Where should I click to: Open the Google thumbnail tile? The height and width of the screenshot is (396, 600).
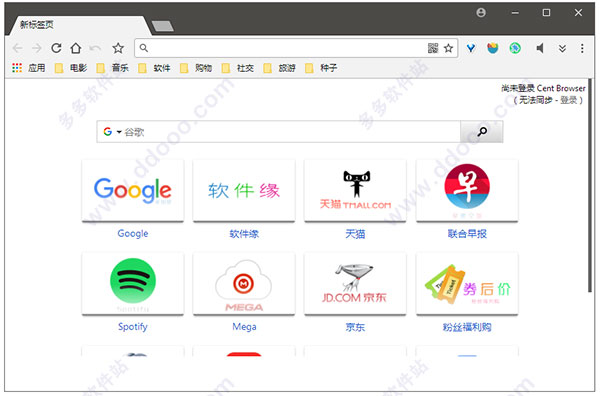tap(133, 191)
